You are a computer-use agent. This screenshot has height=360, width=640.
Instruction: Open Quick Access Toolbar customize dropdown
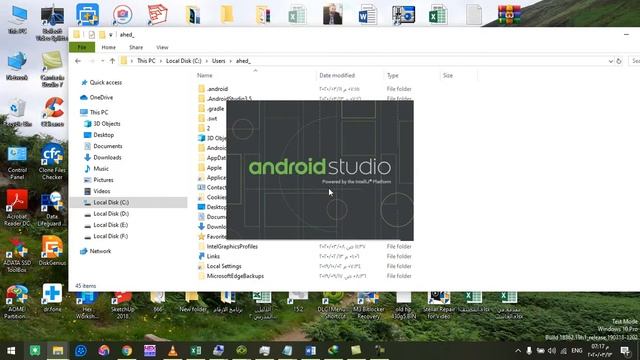(111, 35)
